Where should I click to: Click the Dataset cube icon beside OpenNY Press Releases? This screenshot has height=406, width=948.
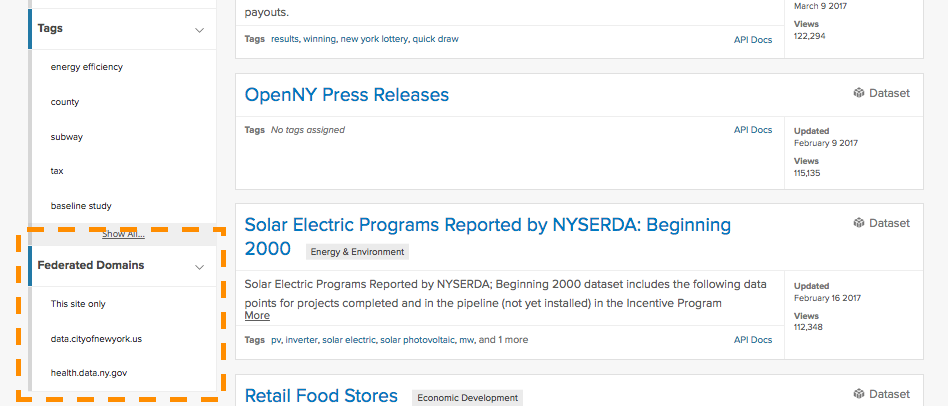click(859, 93)
